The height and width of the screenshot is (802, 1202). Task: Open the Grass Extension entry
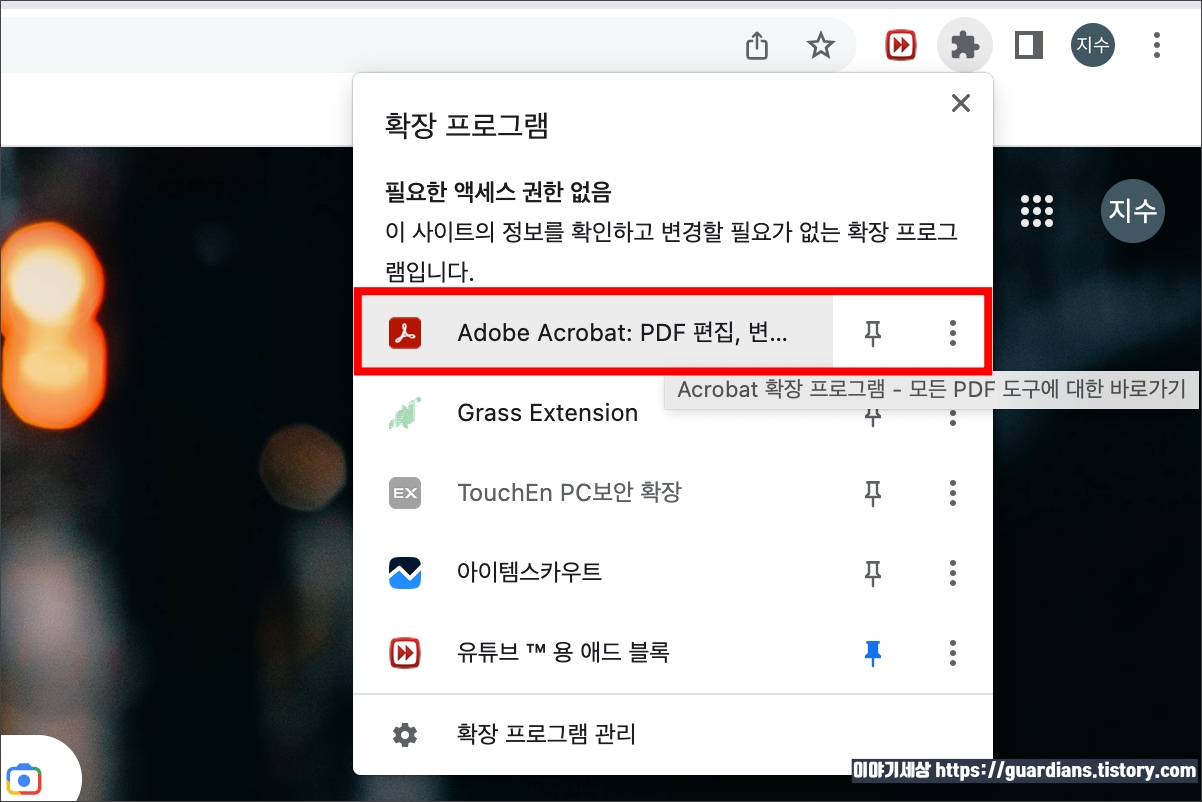point(595,413)
